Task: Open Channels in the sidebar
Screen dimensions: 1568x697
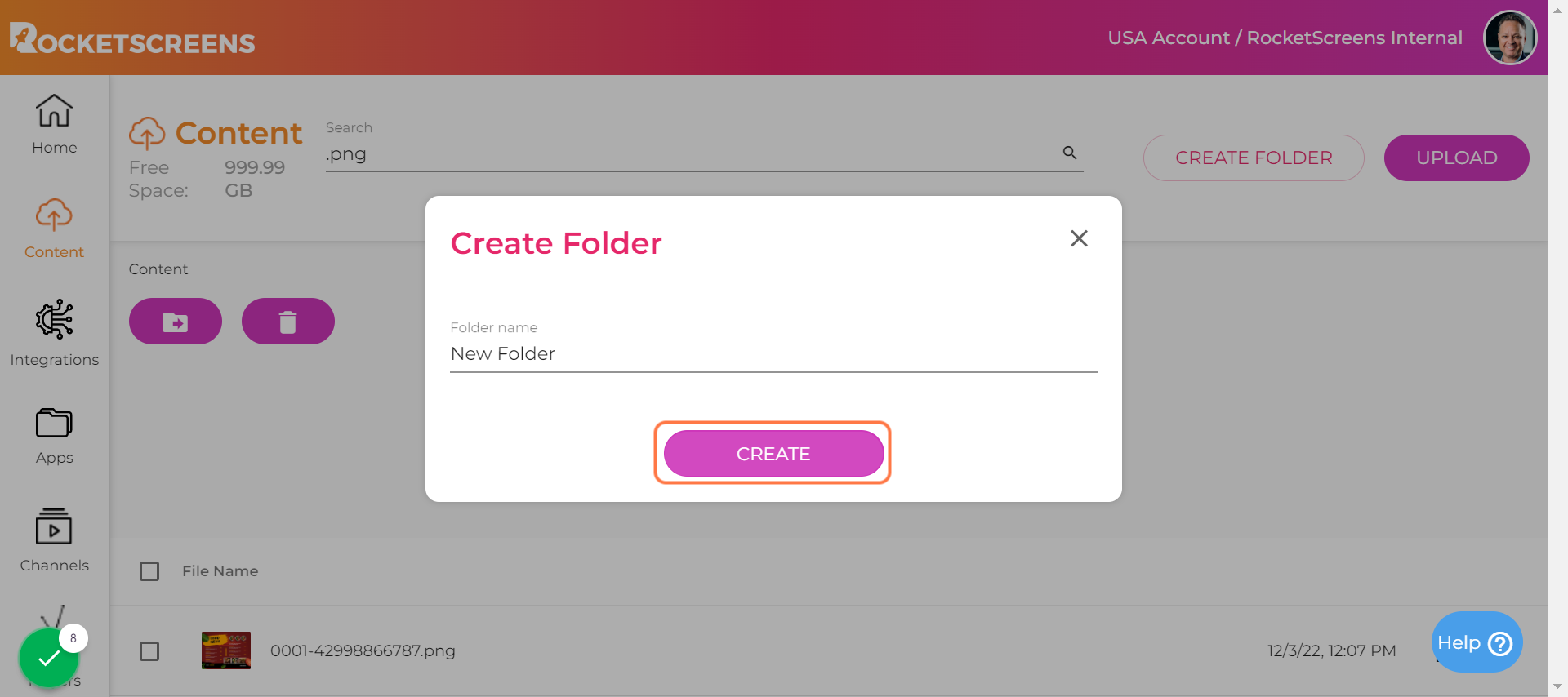Action: coord(54,540)
